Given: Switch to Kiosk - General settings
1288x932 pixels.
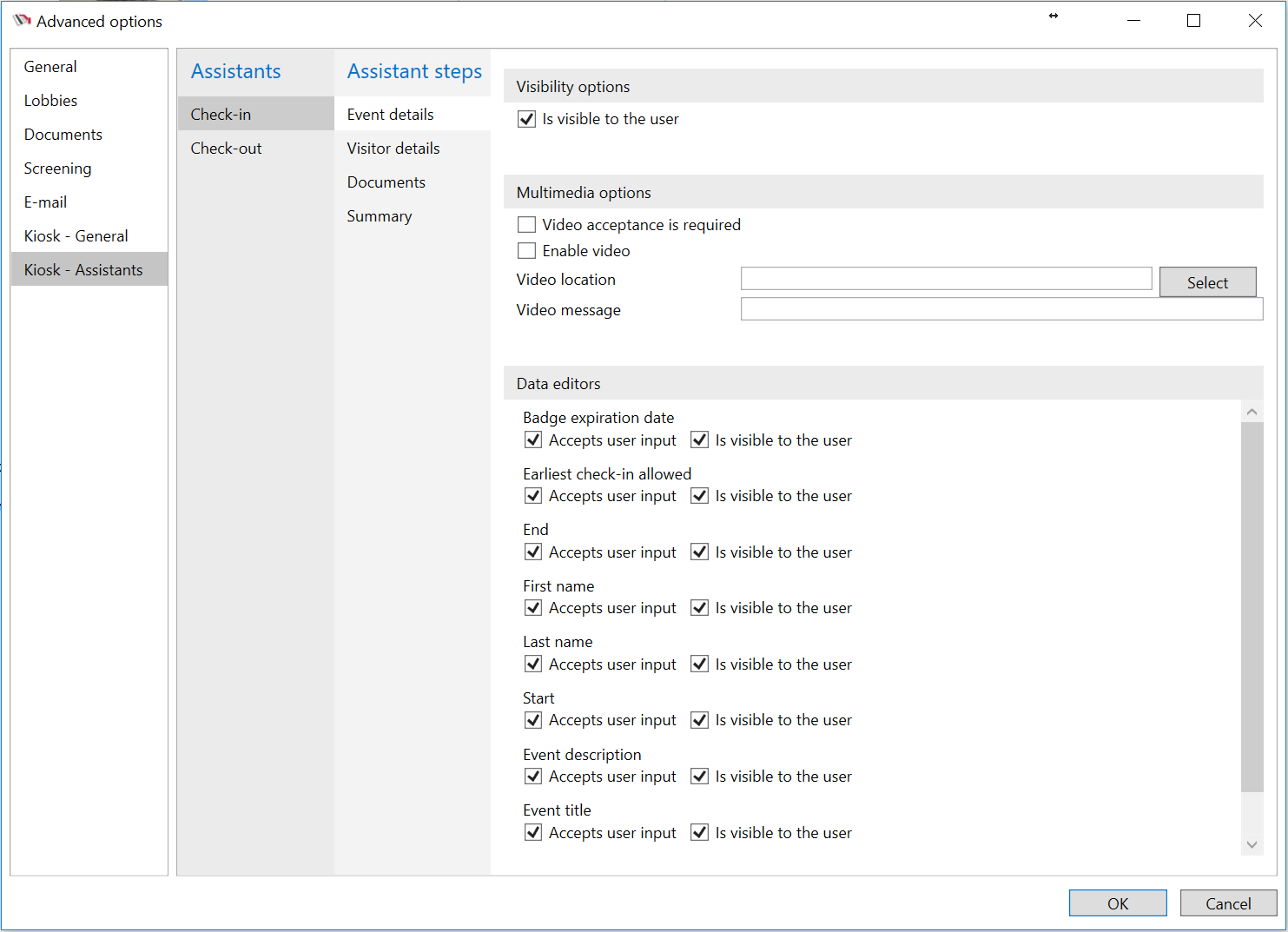Looking at the screenshot, I should pyautogui.click(x=89, y=236).
